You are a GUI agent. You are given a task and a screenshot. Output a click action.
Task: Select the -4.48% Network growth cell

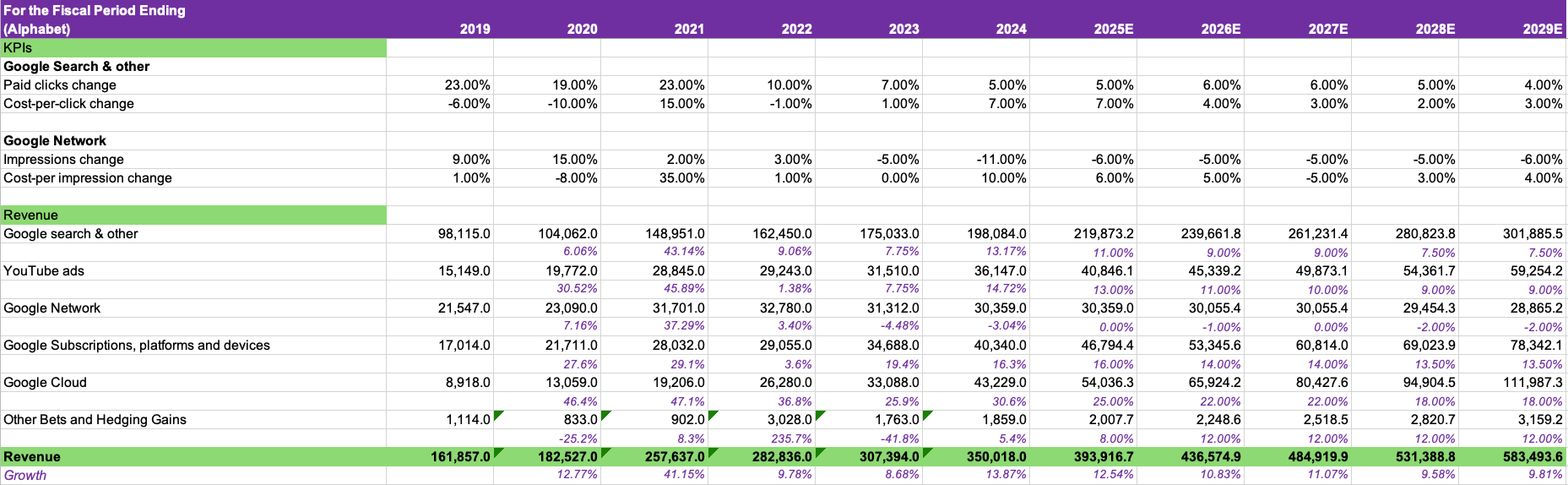coord(899,326)
